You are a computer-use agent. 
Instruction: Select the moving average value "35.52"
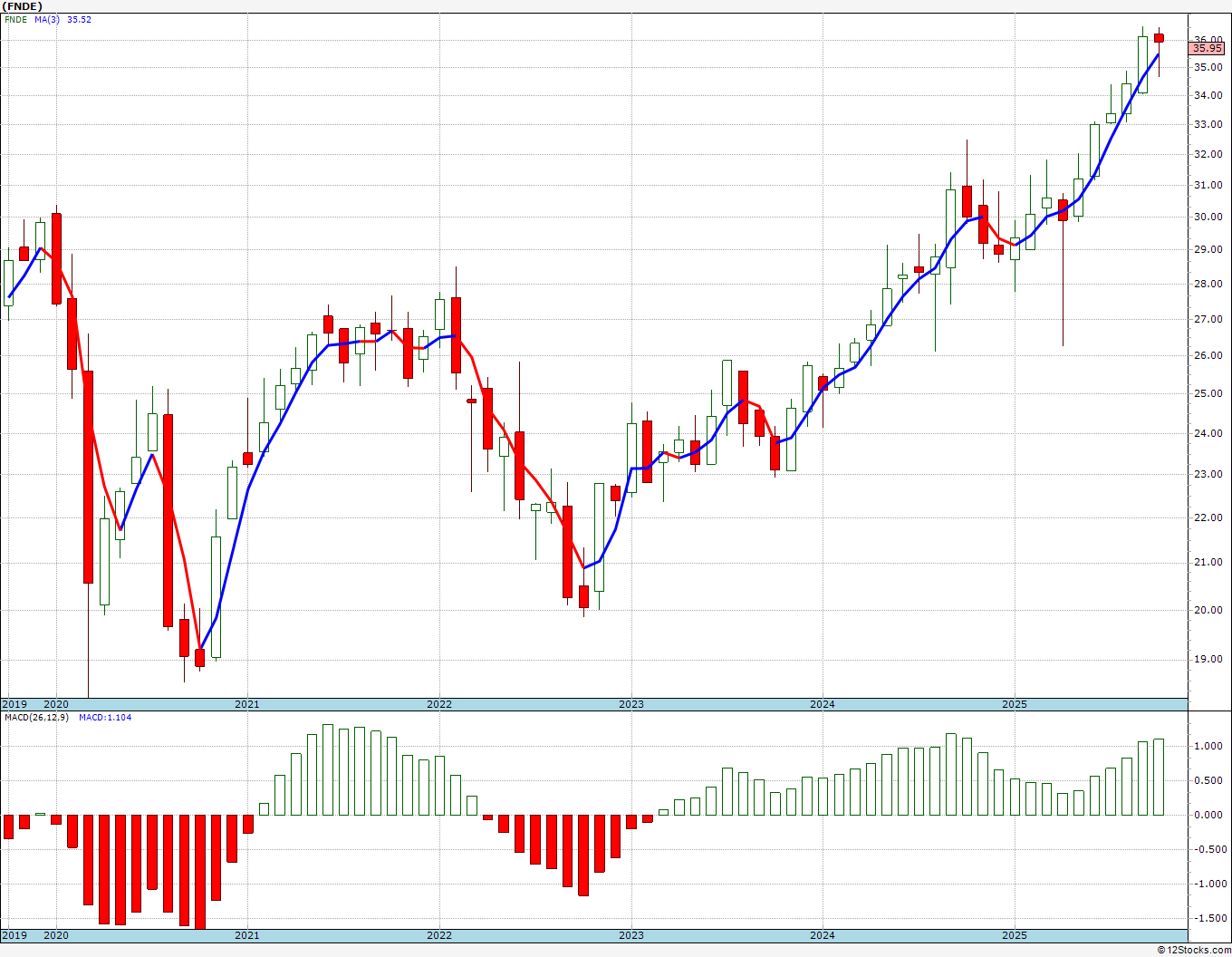(x=79, y=19)
